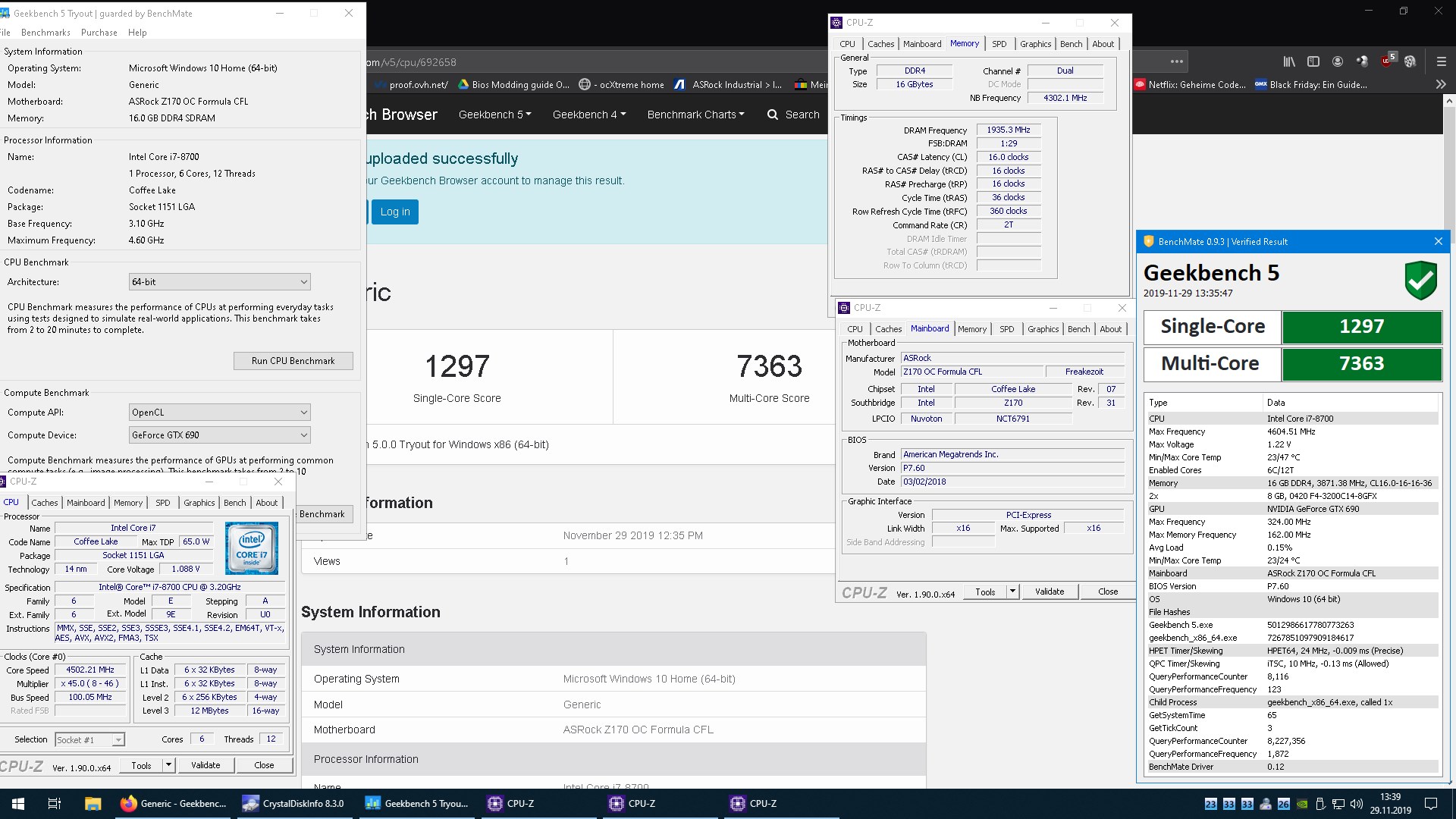
Task: Open the Benchmark Charts navbar dropdown
Action: point(695,115)
